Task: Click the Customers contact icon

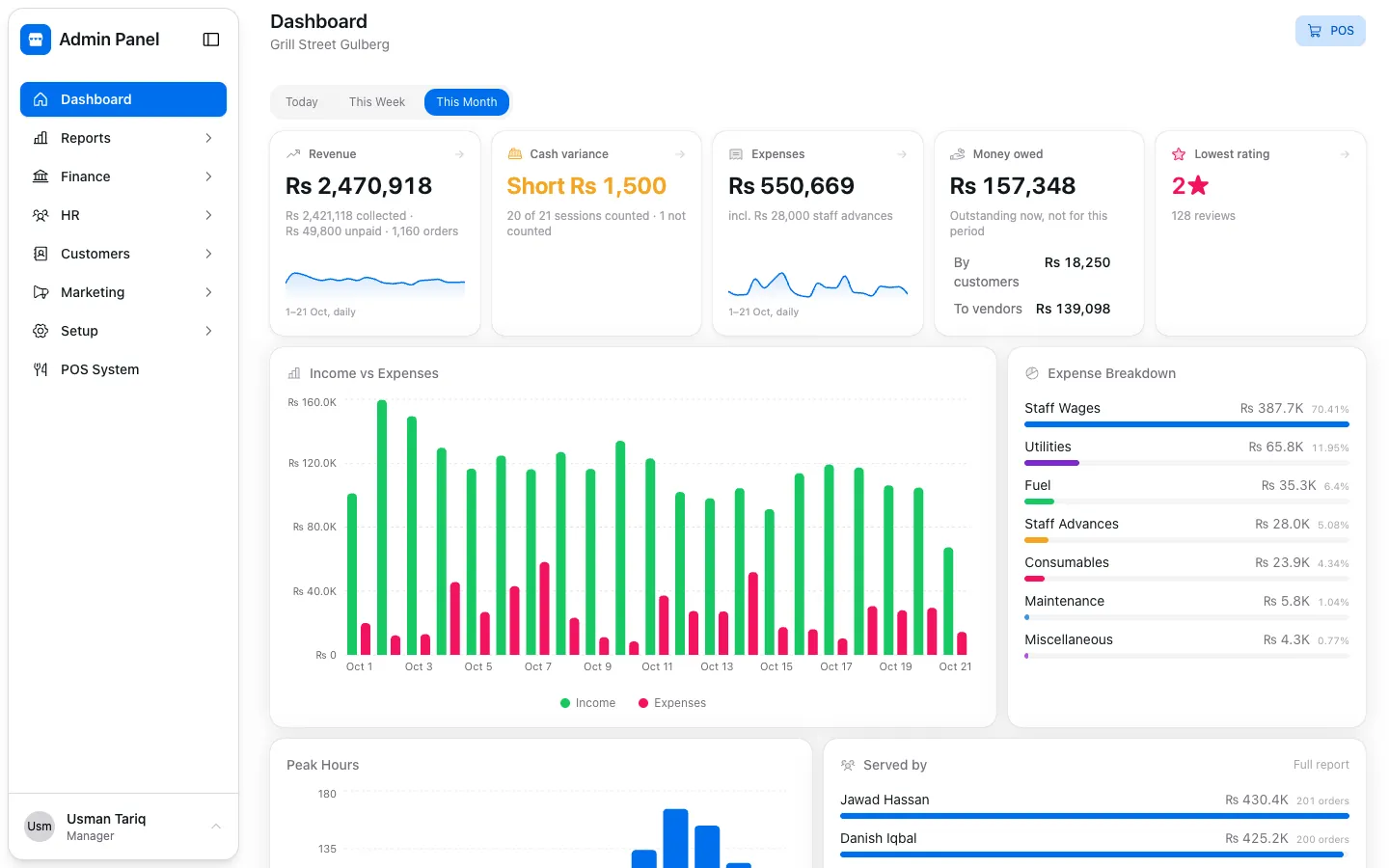Action: [x=41, y=254]
